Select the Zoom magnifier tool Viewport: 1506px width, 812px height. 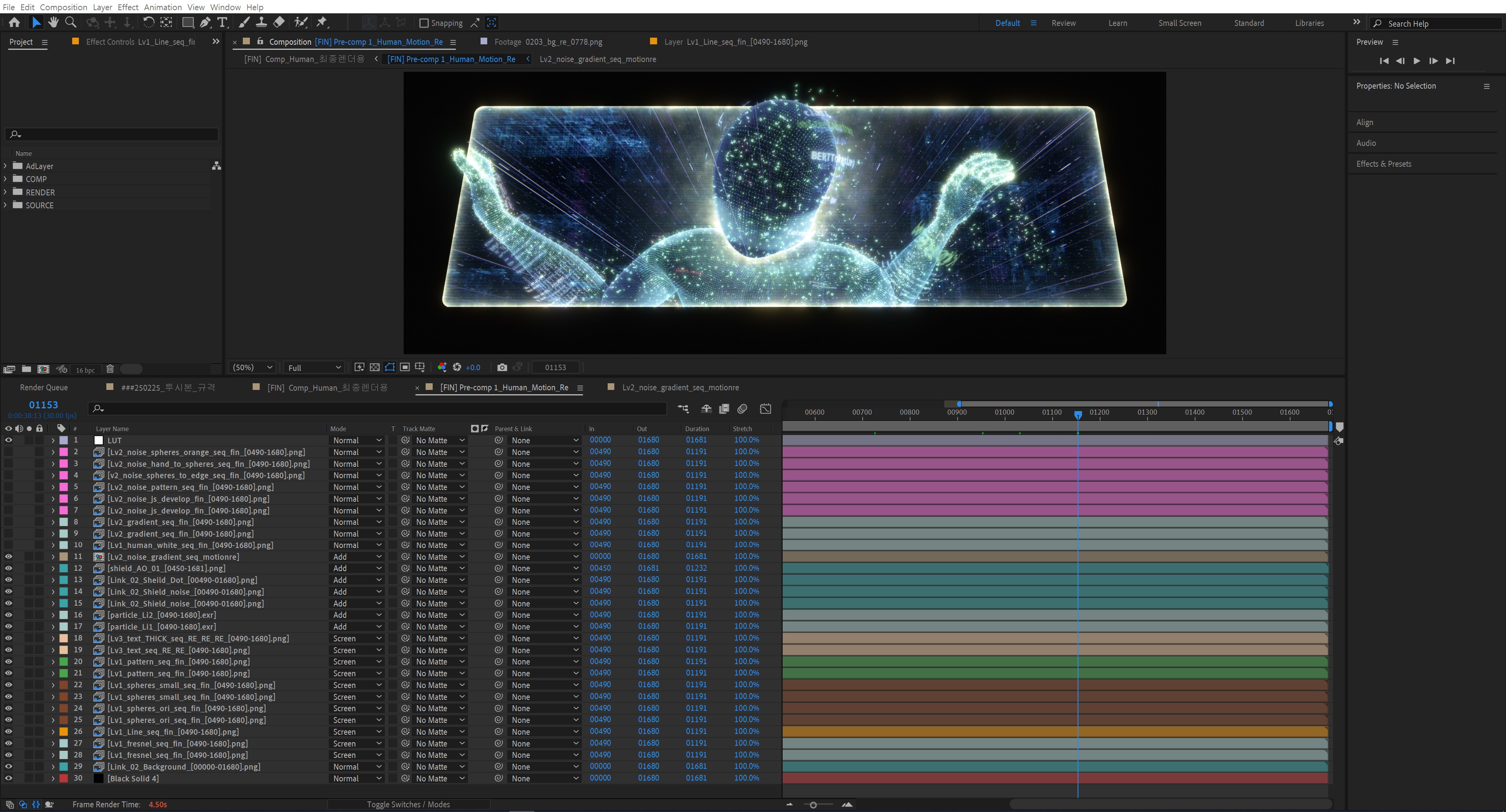coord(71,22)
